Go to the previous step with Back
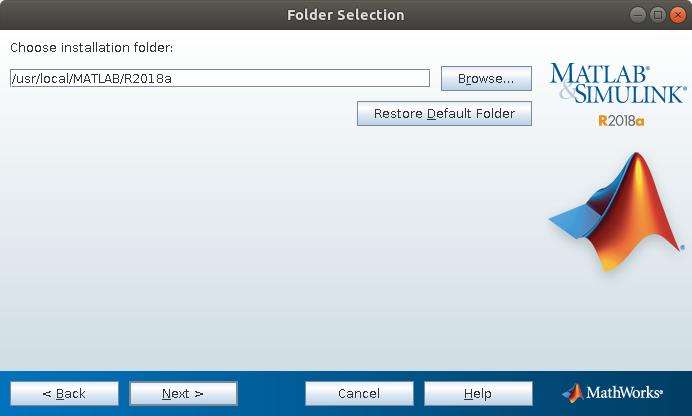The image size is (692, 416). click(x=64, y=394)
